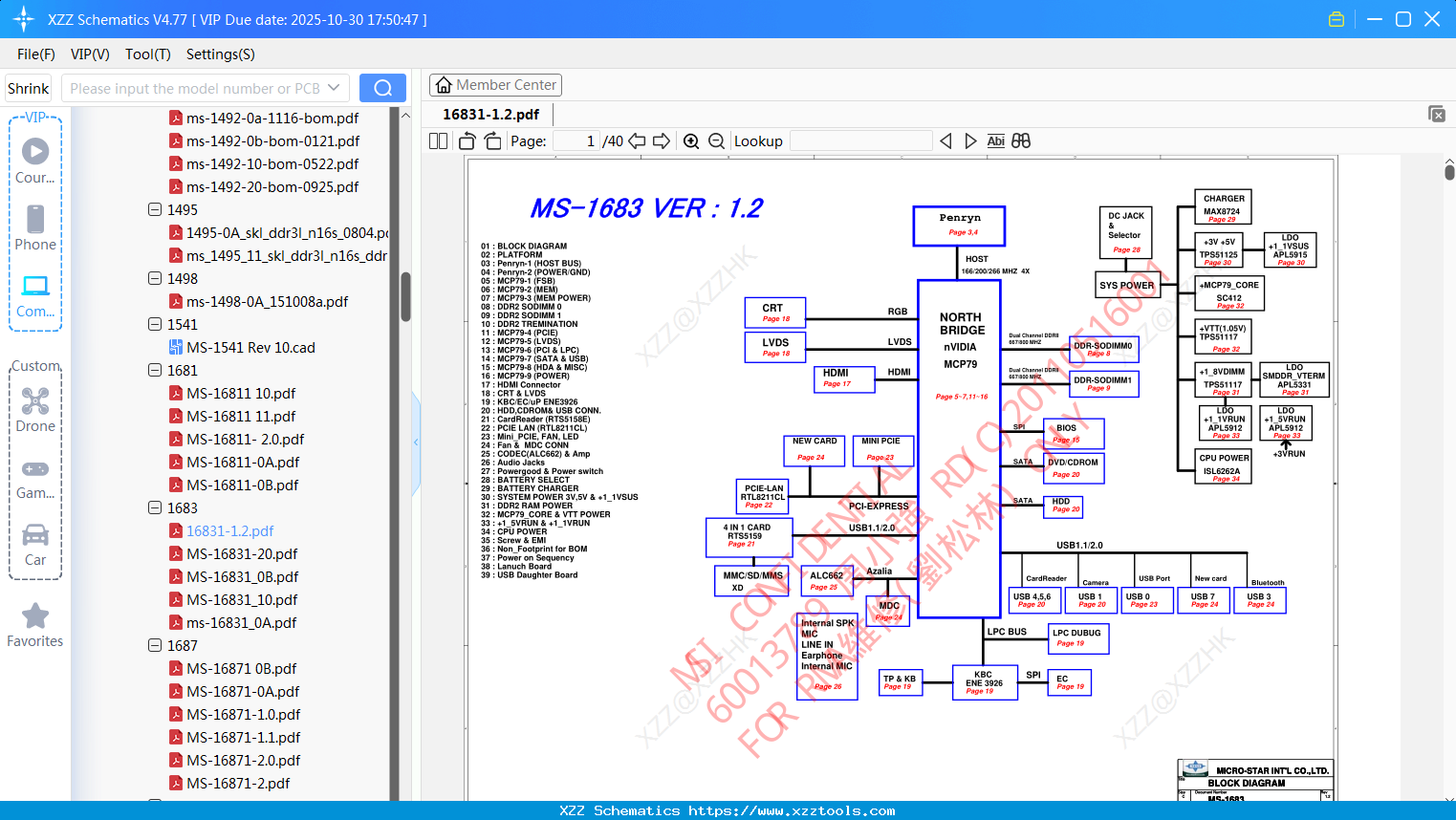Open MS-16811 10.pdf
The height and width of the screenshot is (820, 1456).
pos(241,393)
